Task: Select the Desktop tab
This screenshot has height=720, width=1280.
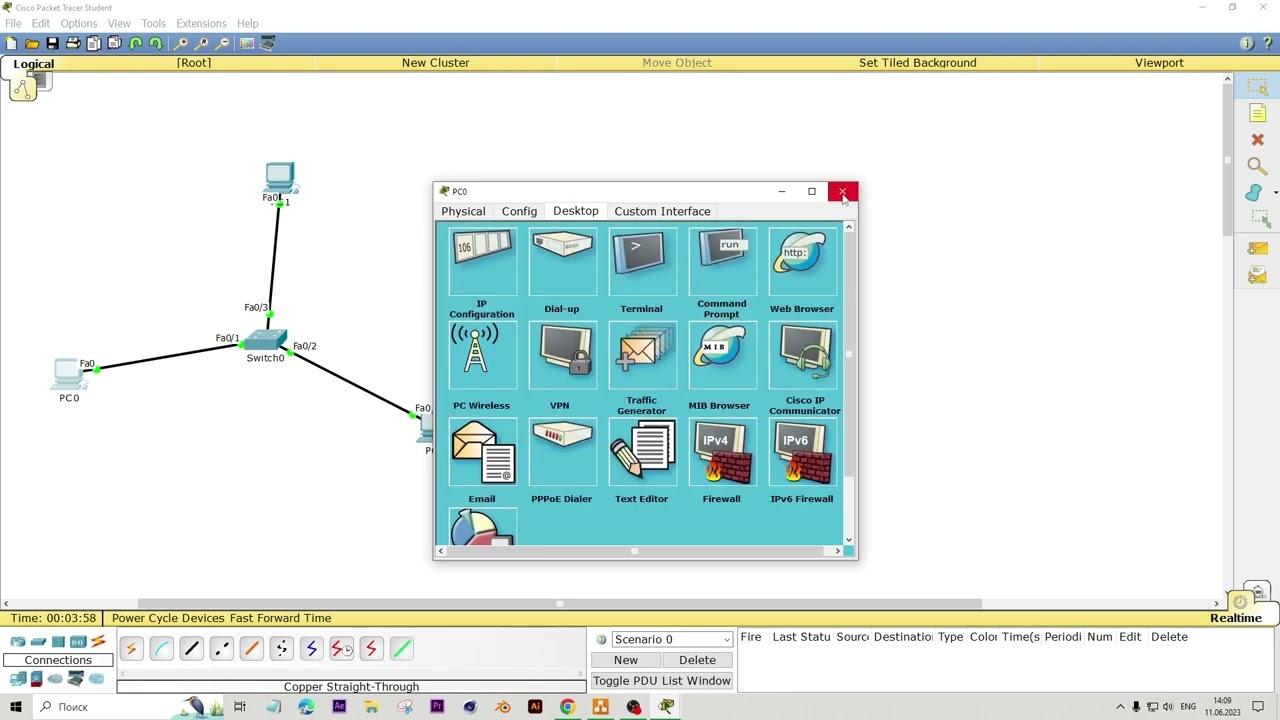Action: pyautogui.click(x=576, y=211)
